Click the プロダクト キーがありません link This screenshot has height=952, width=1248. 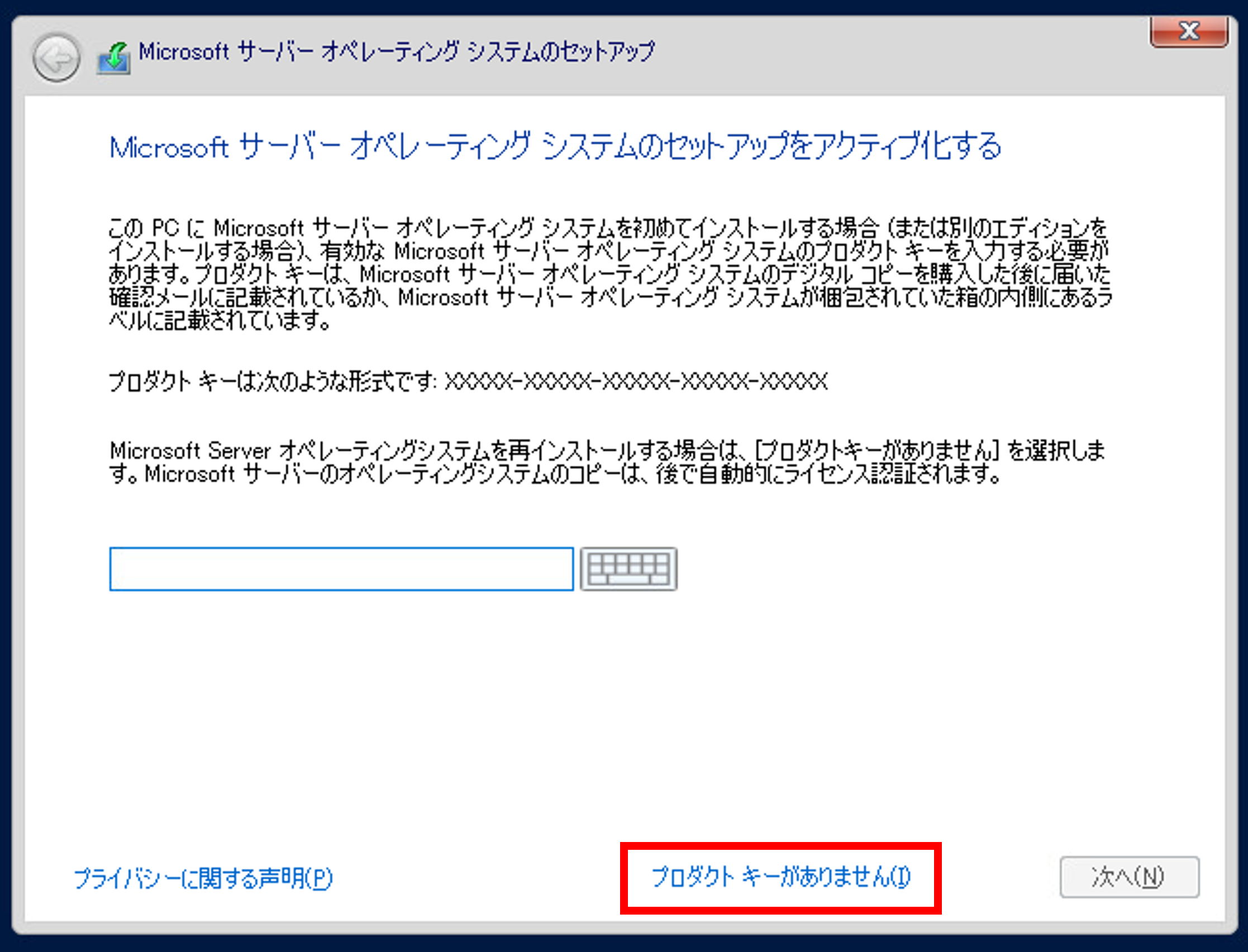(x=780, y=877)
